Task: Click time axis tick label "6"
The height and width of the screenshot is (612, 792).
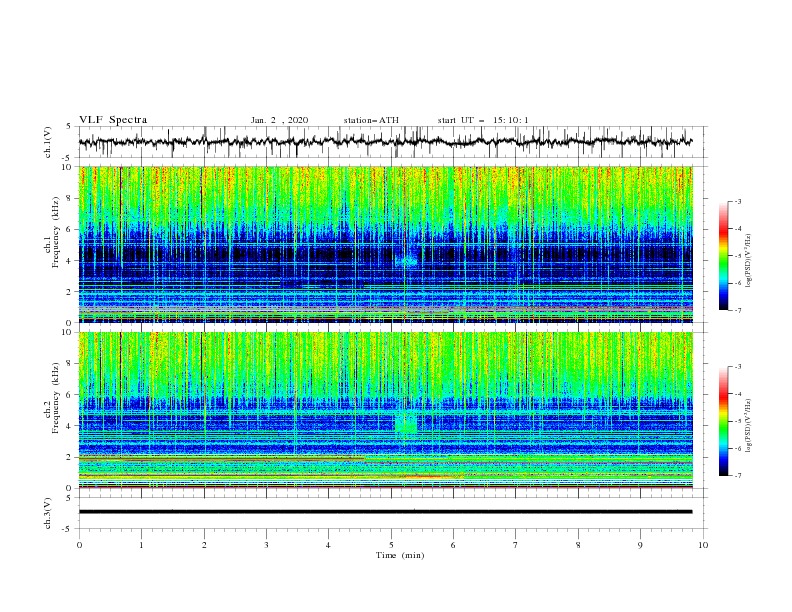Action: [x=453, y=545]
